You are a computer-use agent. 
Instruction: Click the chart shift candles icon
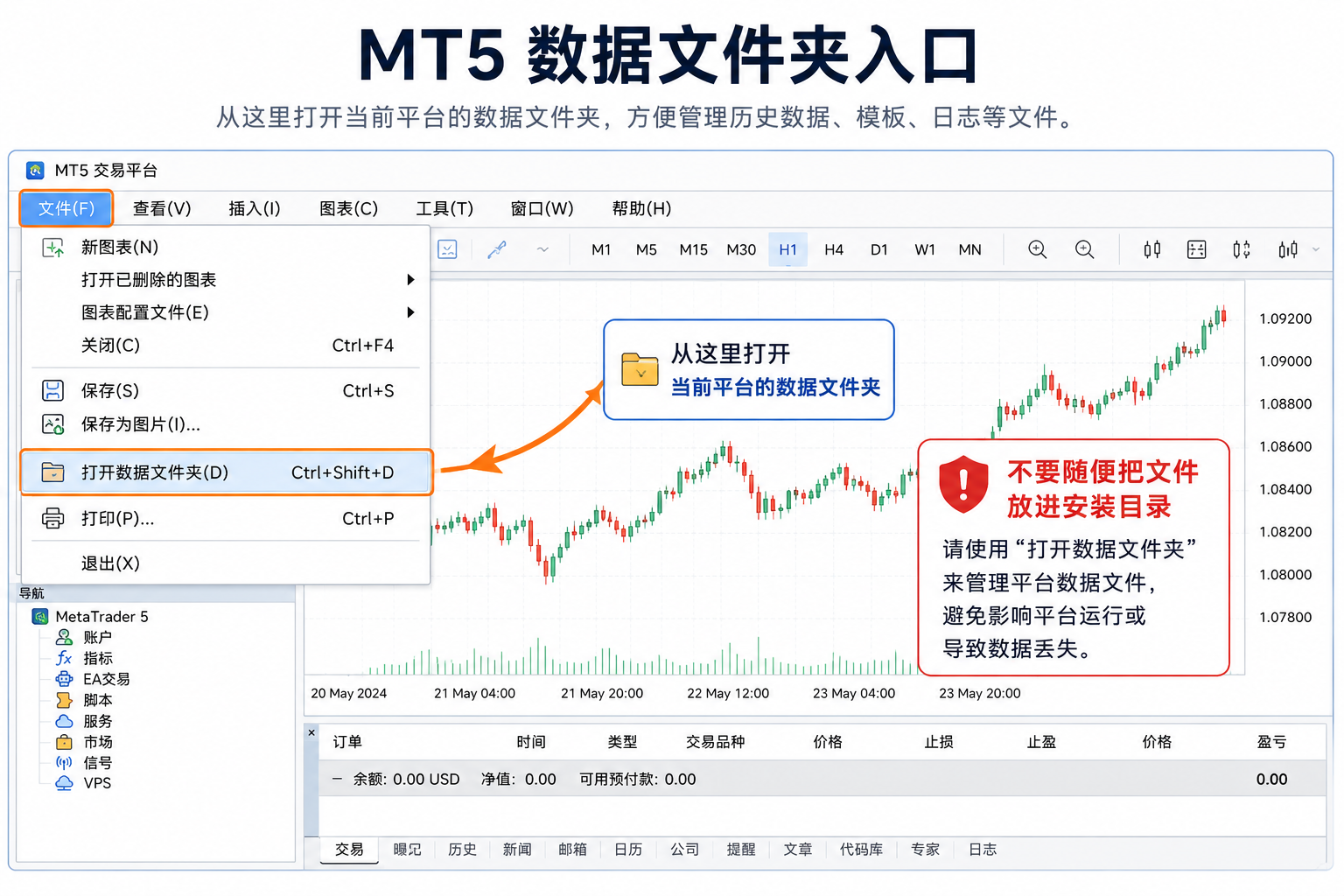click(x=1242, y=249)
